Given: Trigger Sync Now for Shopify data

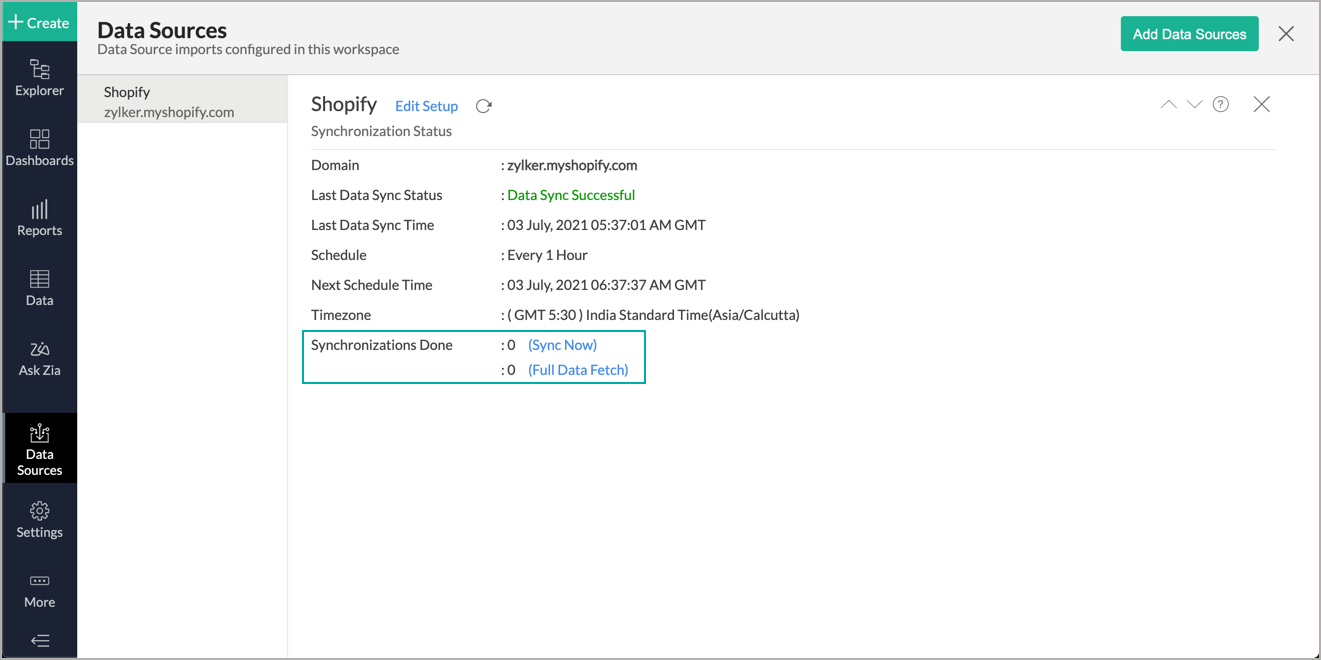Looking at the screenshot, I should (562, 344).
